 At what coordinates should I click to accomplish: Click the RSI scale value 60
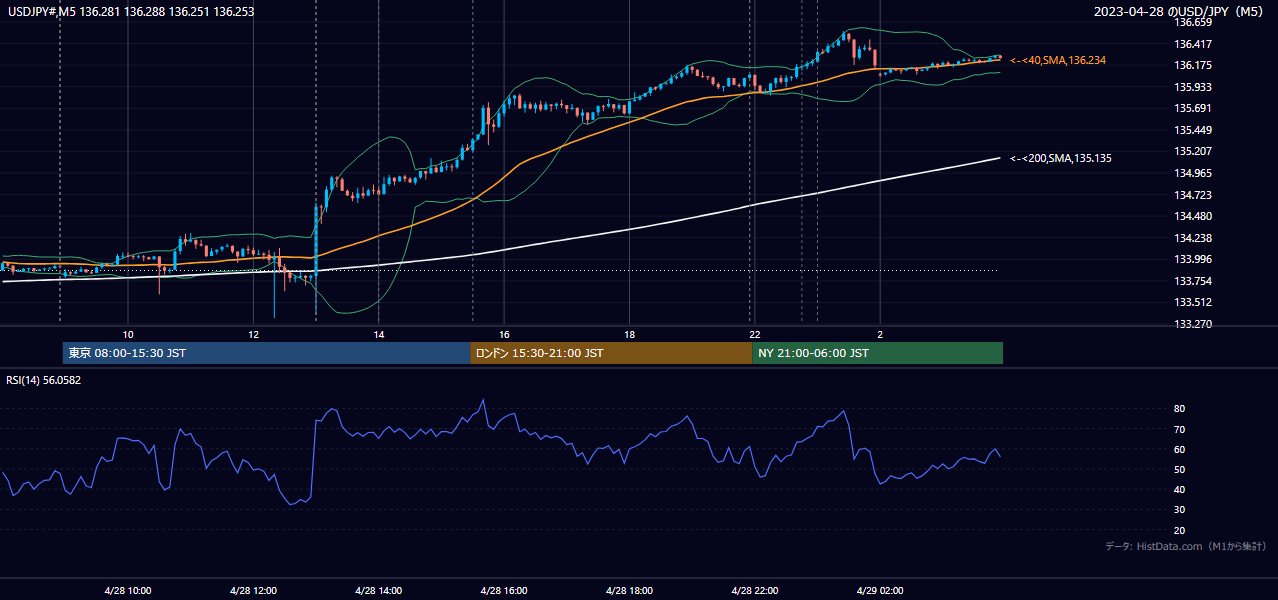(1180, 449)
